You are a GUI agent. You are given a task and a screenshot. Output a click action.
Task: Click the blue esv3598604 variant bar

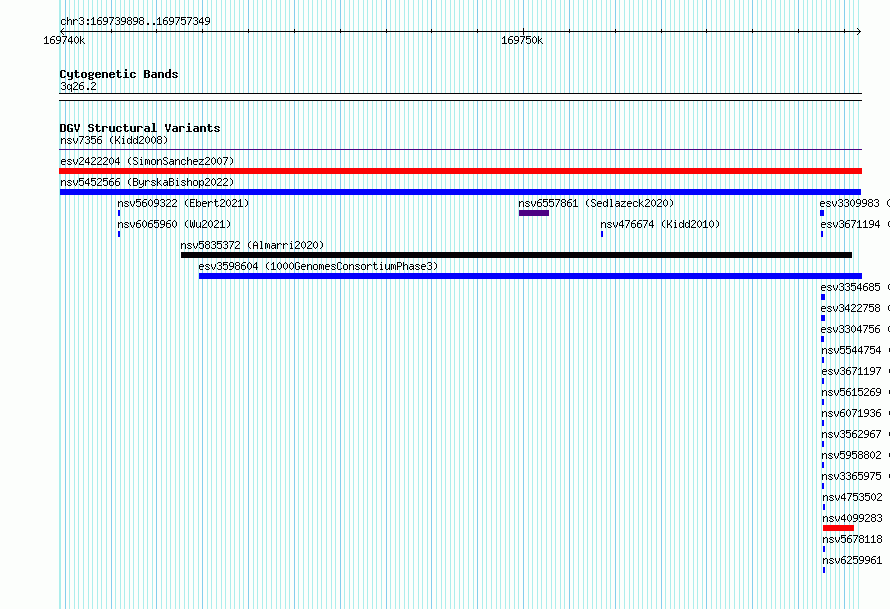pyautogui.click(x=530, y=276)
